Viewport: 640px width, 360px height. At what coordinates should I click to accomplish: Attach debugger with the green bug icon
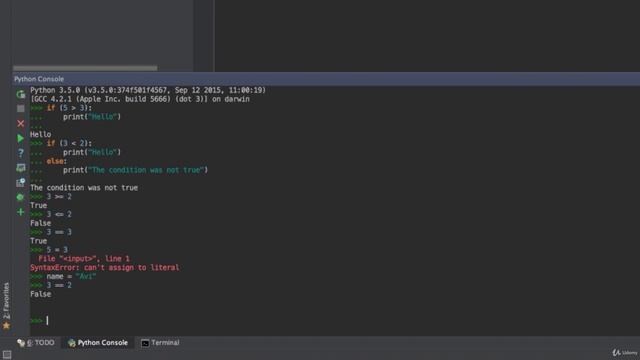click(20, 197)
